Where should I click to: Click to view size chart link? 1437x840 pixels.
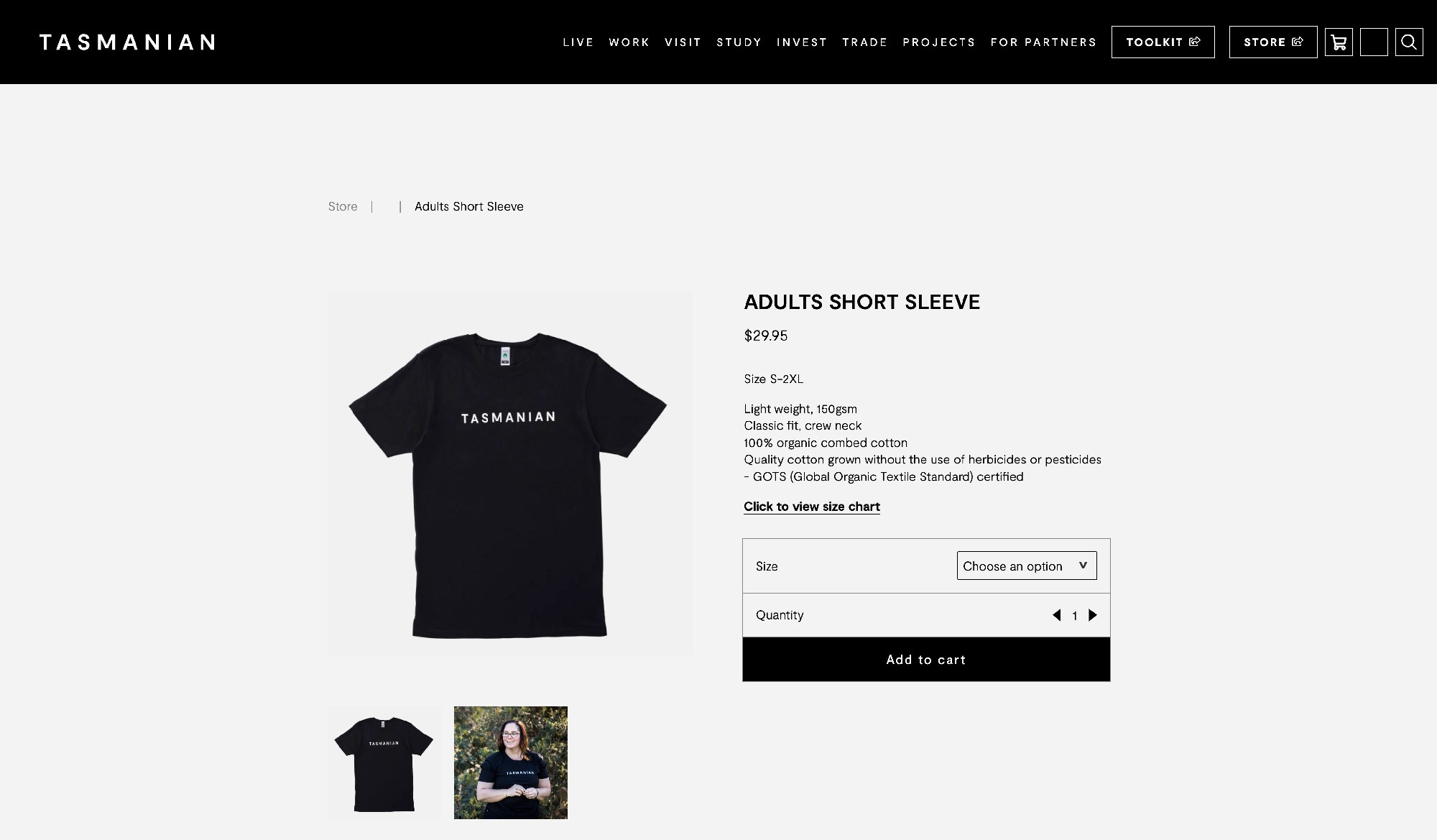point(812,507)
